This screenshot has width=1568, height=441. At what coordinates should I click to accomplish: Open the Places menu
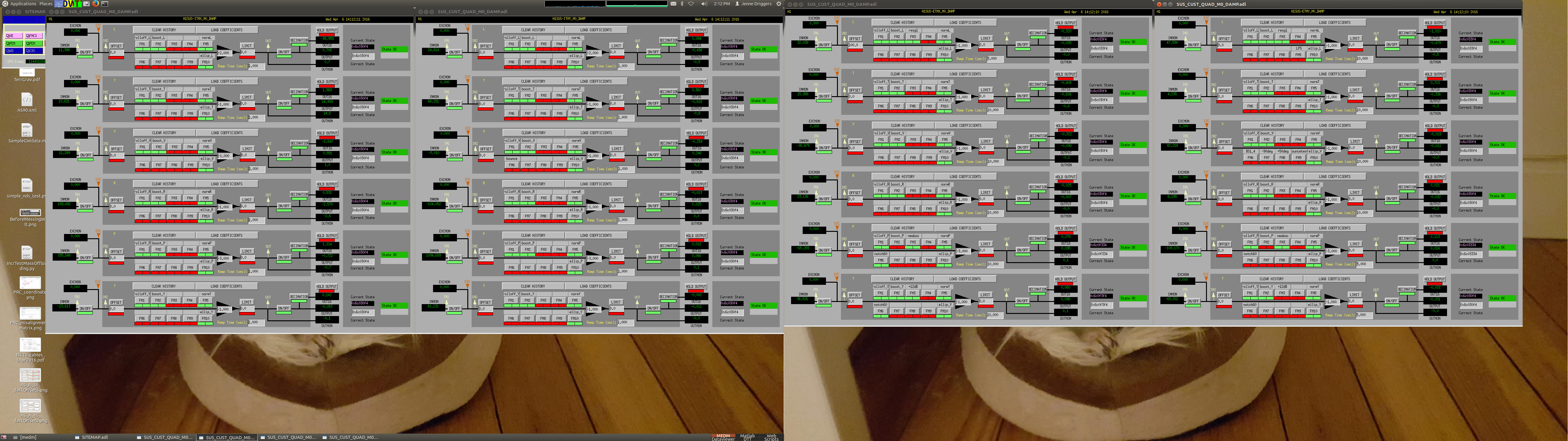(46, 4)
